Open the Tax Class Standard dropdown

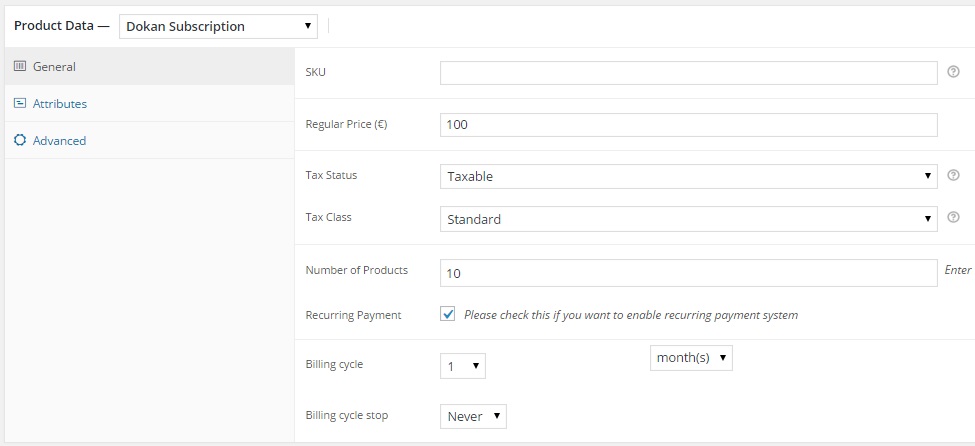point(688,219)
